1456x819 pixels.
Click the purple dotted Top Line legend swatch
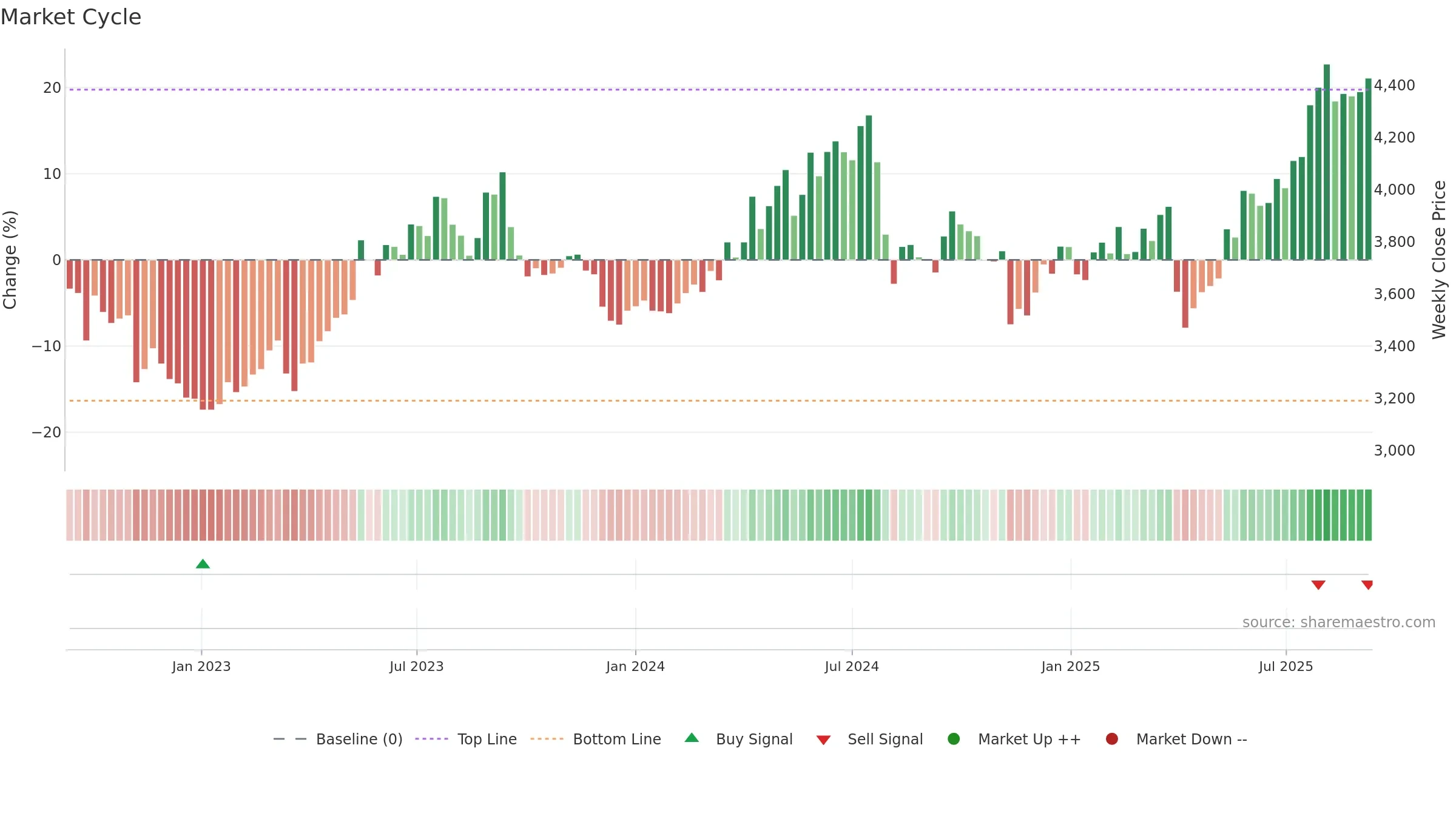(431, 739)
